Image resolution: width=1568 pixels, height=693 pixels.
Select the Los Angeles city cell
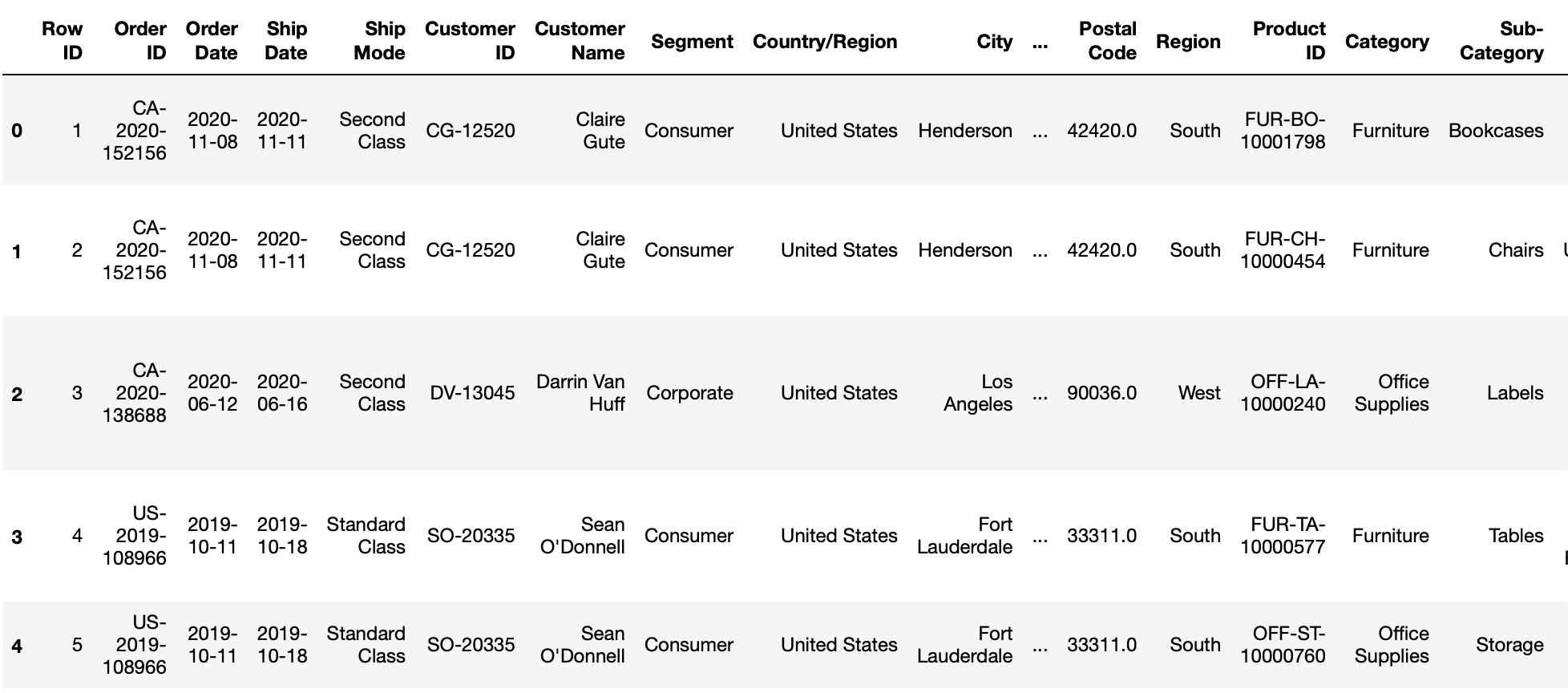pyautogui.click(x=978, y=393)
